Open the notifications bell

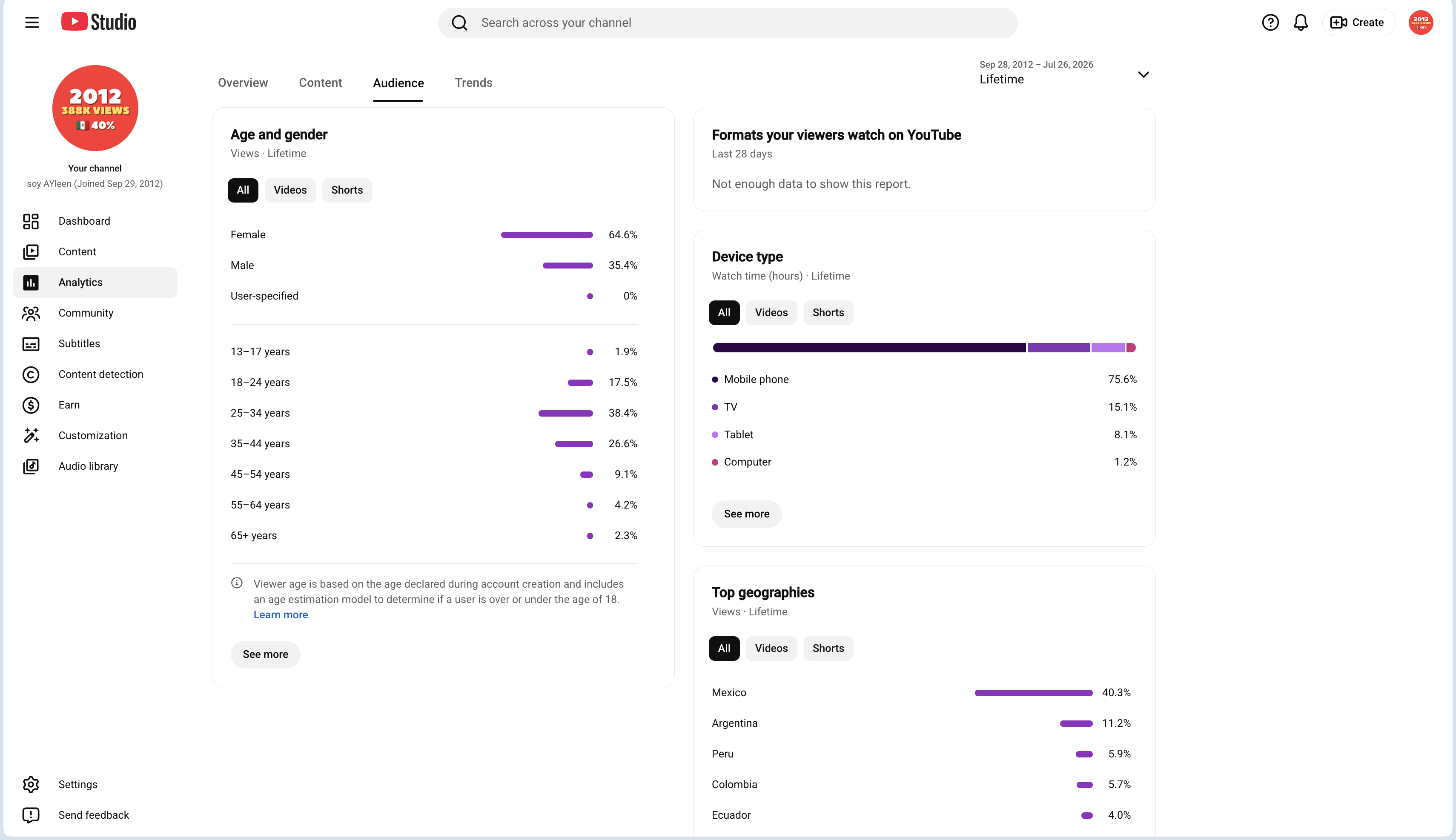[1301, 23]
